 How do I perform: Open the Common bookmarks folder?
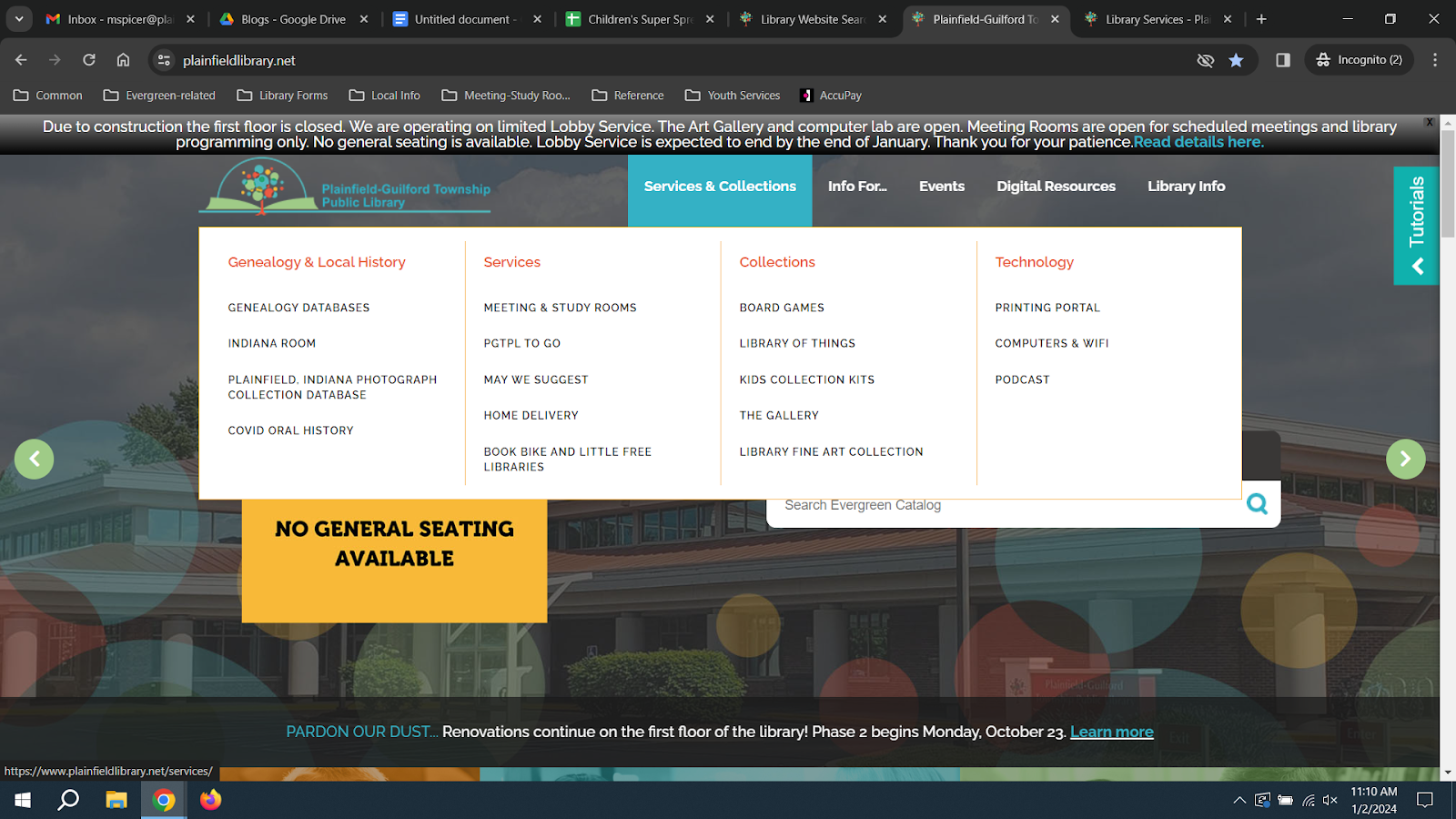48,96
